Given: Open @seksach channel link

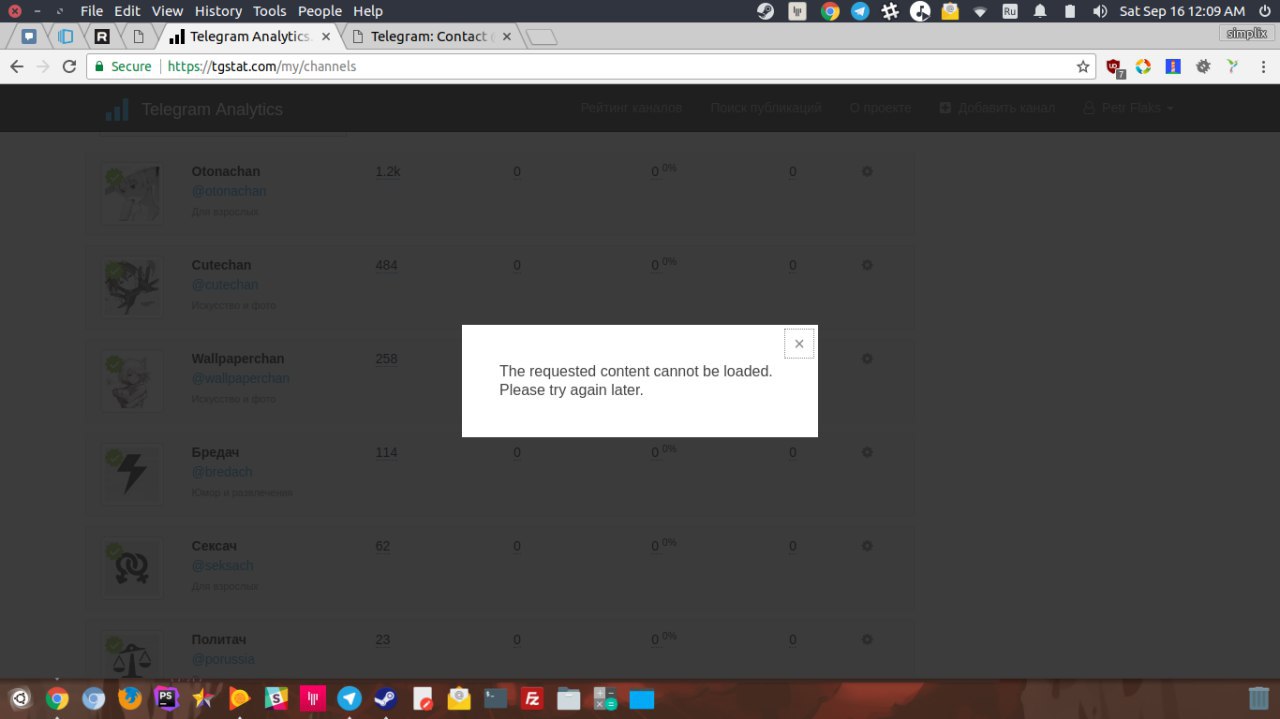Looking at the screenshot, I should point(222,566).
